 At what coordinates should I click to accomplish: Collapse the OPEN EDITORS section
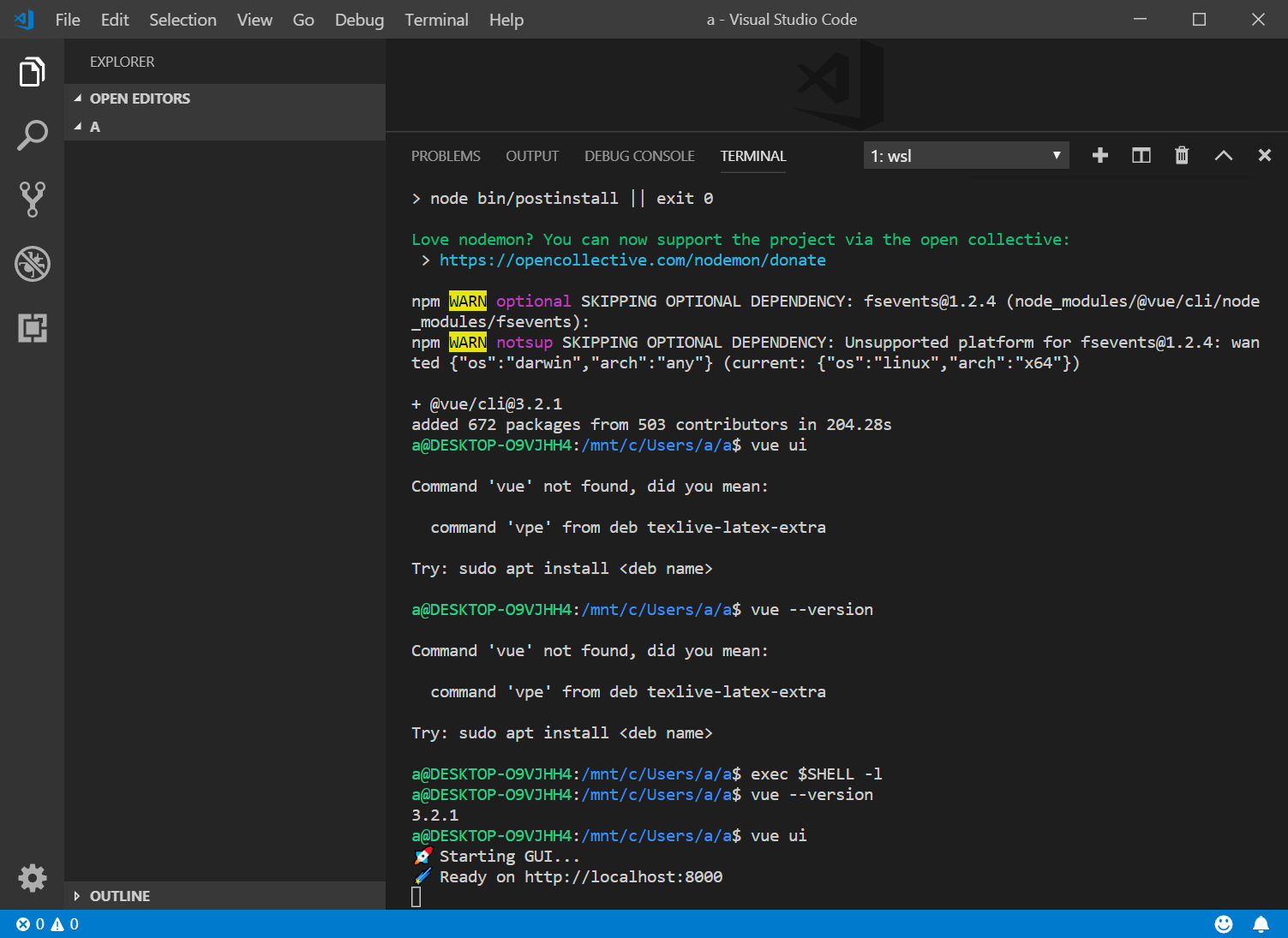(x=225, y=99)
